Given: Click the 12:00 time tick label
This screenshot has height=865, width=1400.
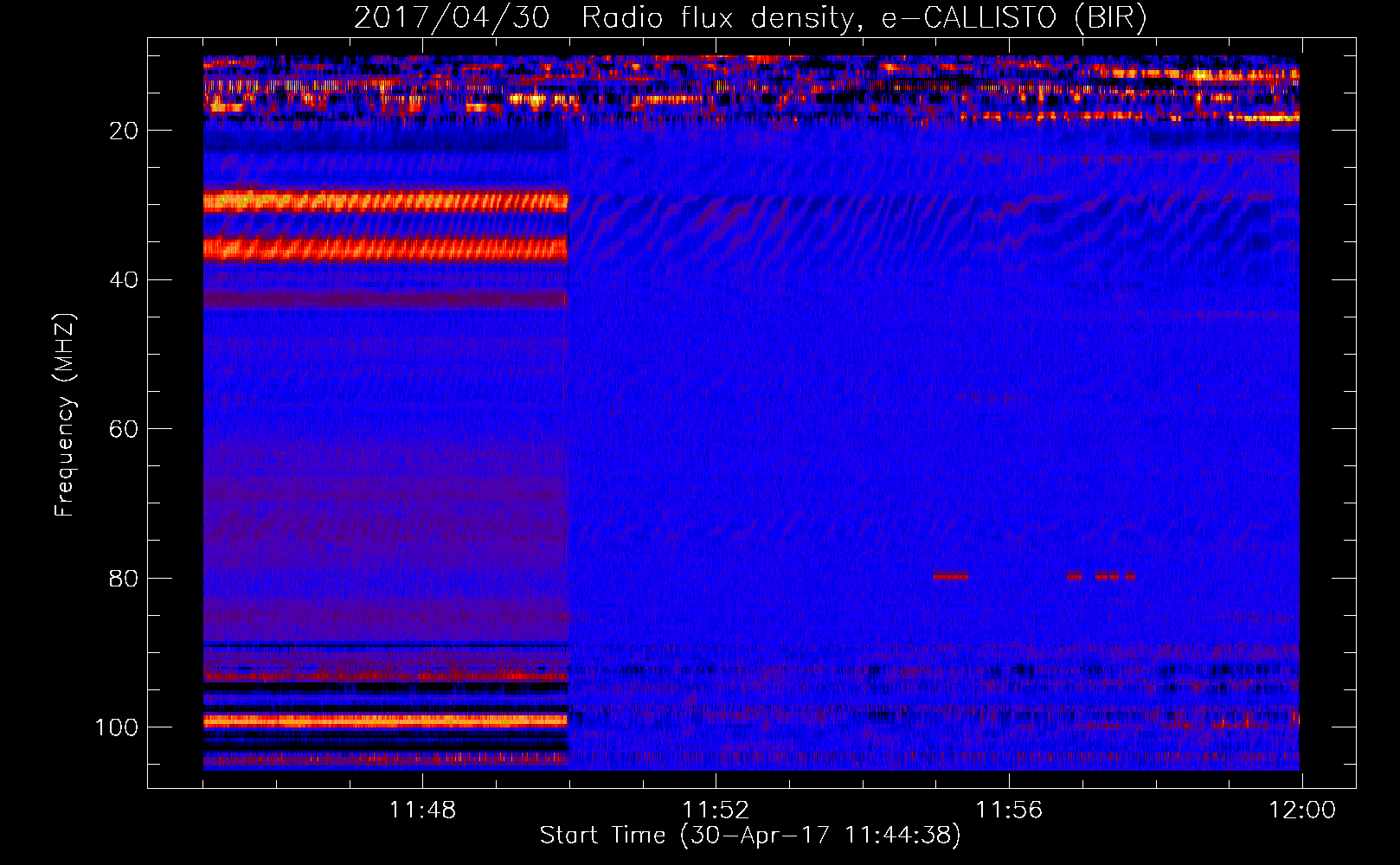Looking at the screenshot, I should 1302,811.
